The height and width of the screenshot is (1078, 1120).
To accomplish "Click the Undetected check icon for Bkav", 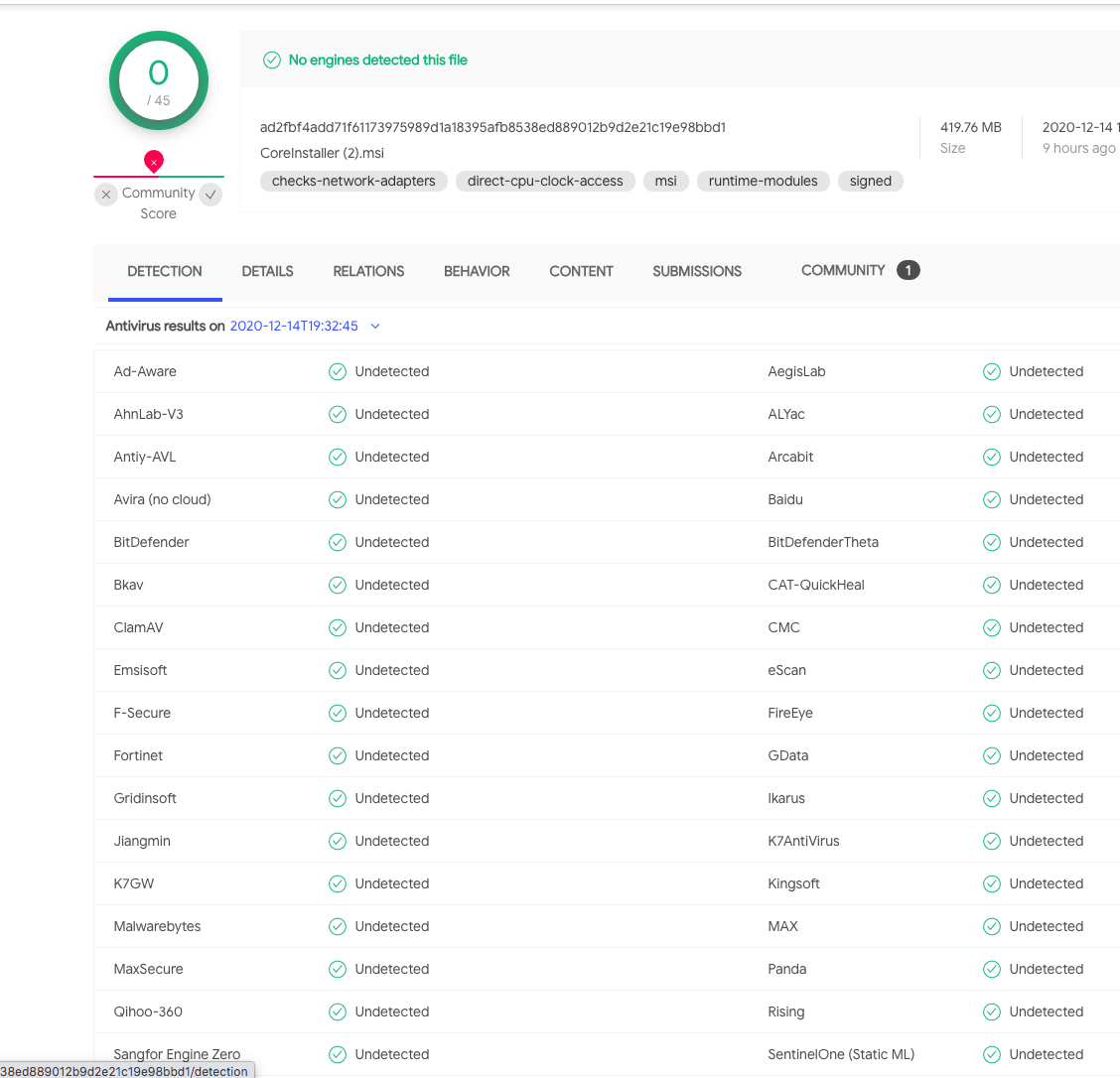I will pyautogui.click(x=338, y=586).
